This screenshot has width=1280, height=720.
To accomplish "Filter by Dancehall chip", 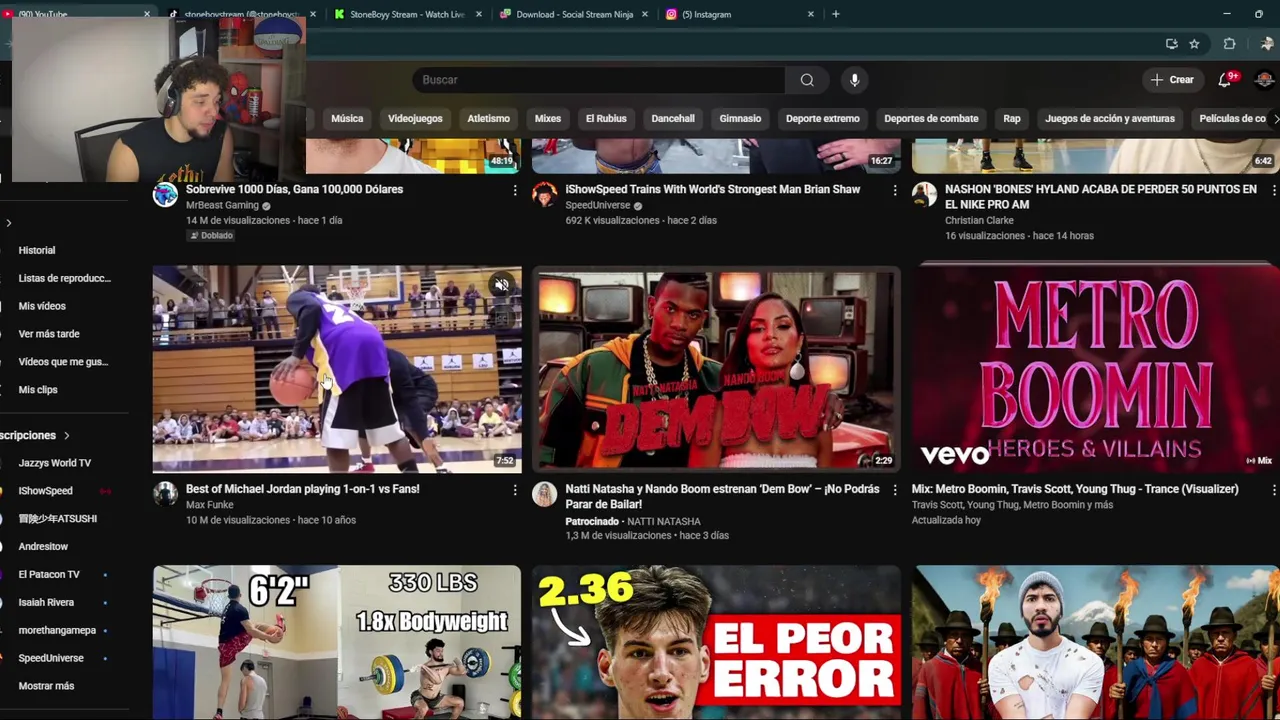I will tap(673, 118).
